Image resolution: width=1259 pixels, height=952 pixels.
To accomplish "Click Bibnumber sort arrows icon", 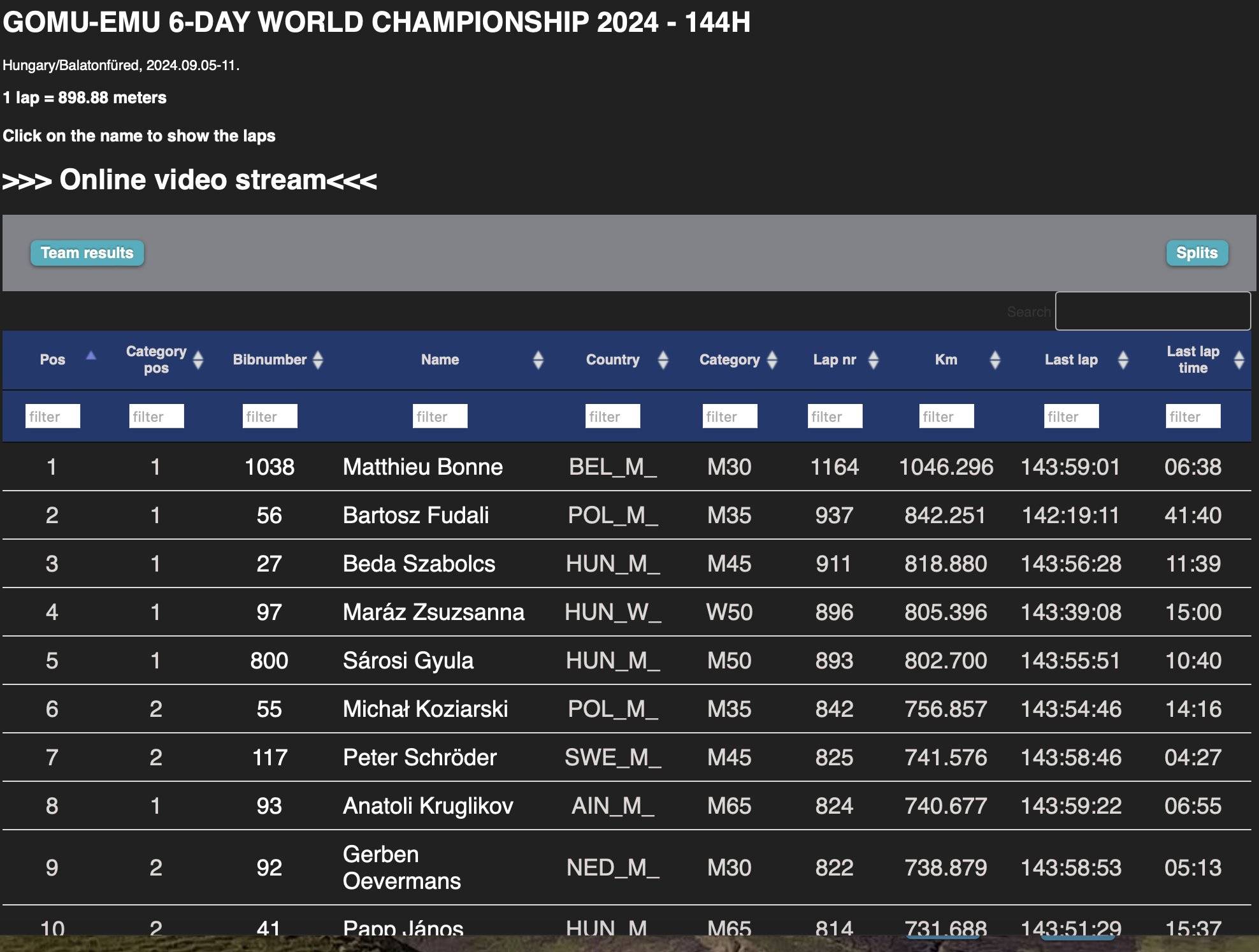I will click(318, 360).
